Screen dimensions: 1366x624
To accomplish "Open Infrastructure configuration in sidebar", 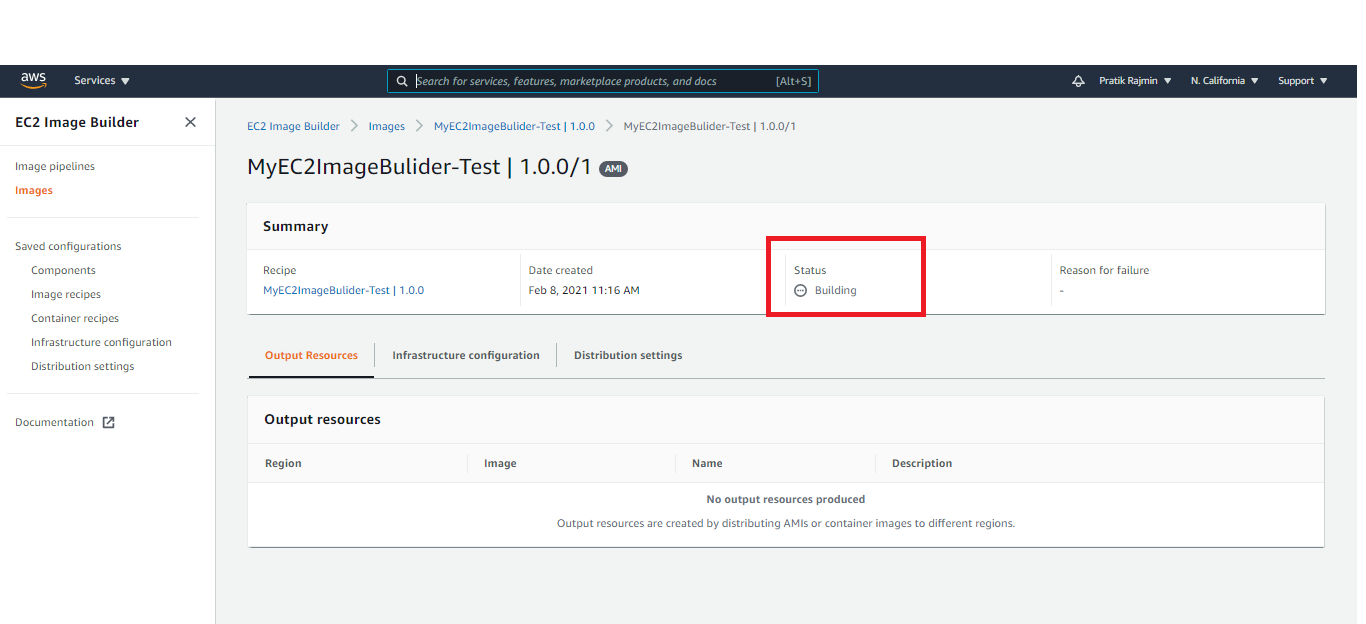I will [x=101, y=342].
